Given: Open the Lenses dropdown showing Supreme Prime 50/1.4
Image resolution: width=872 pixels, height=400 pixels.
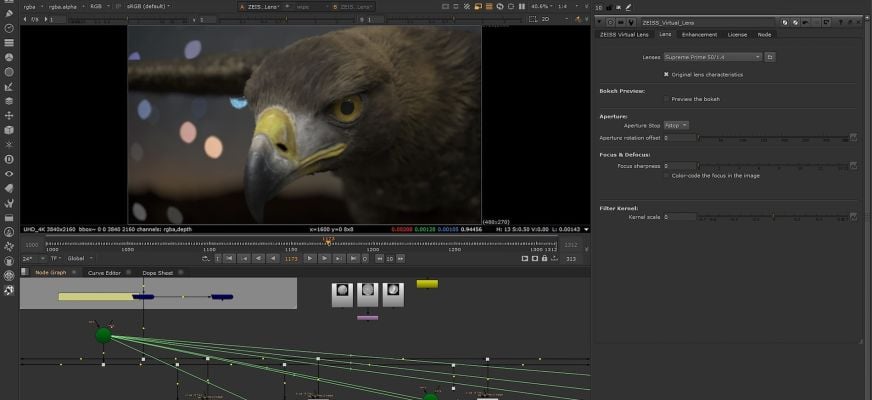Looking at the screenshot, I should click(712, 58).
